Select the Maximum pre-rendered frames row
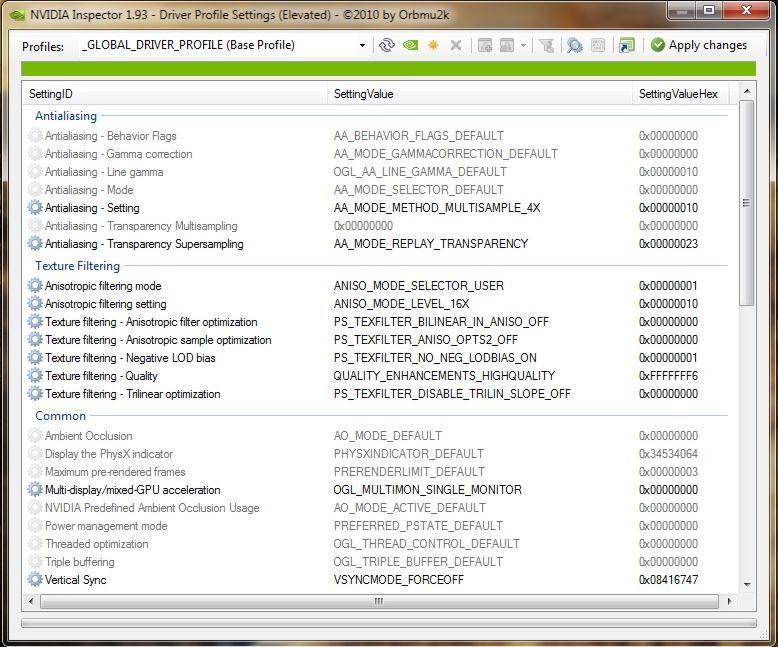Image resolution: width=778 pixels, height=647 pixels. click(x=376, y=472)
